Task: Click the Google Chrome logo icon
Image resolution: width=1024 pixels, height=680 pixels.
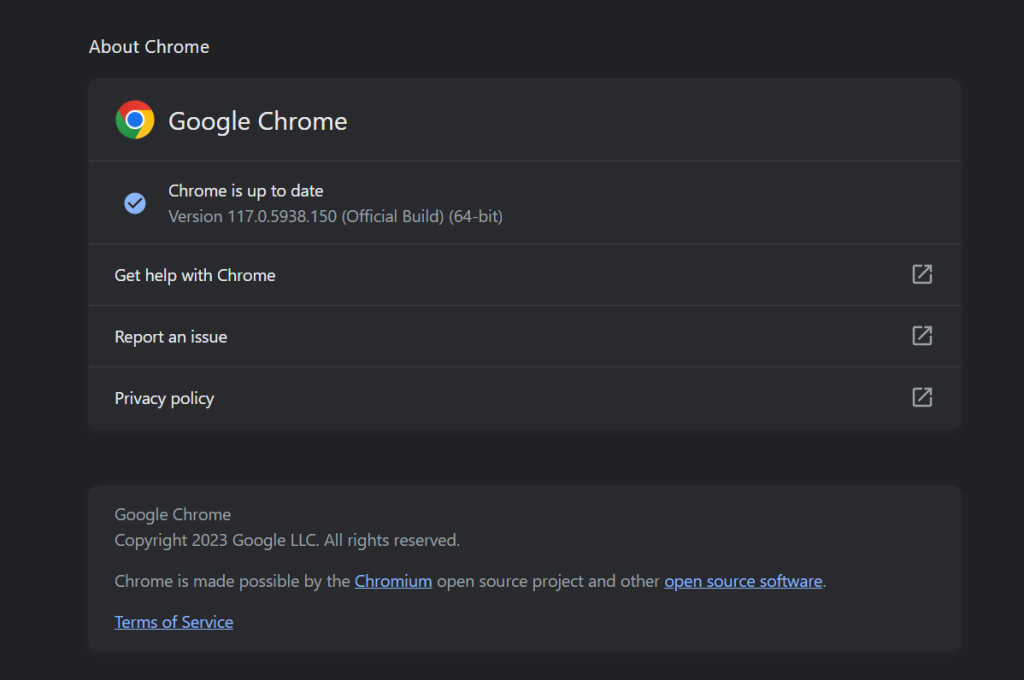Action: coord(135,120)
